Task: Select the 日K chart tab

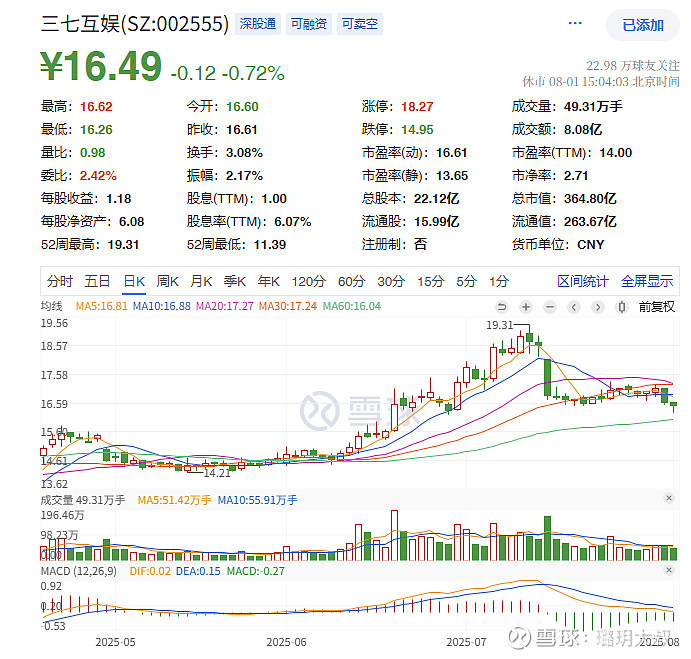Action: 134,281
